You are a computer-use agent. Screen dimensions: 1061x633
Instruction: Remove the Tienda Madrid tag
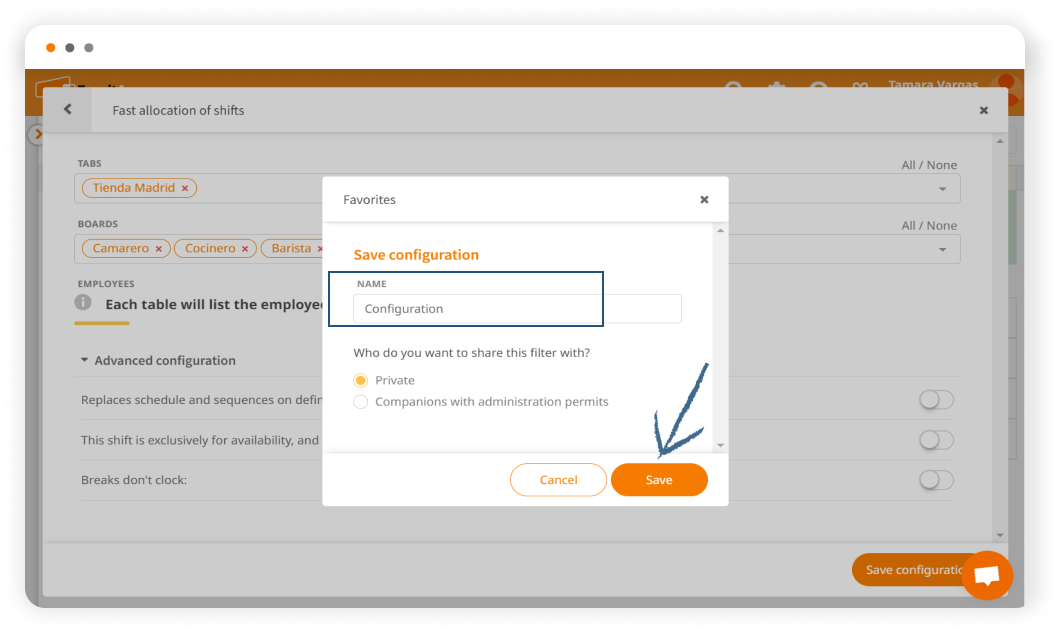tap(185, 188)
